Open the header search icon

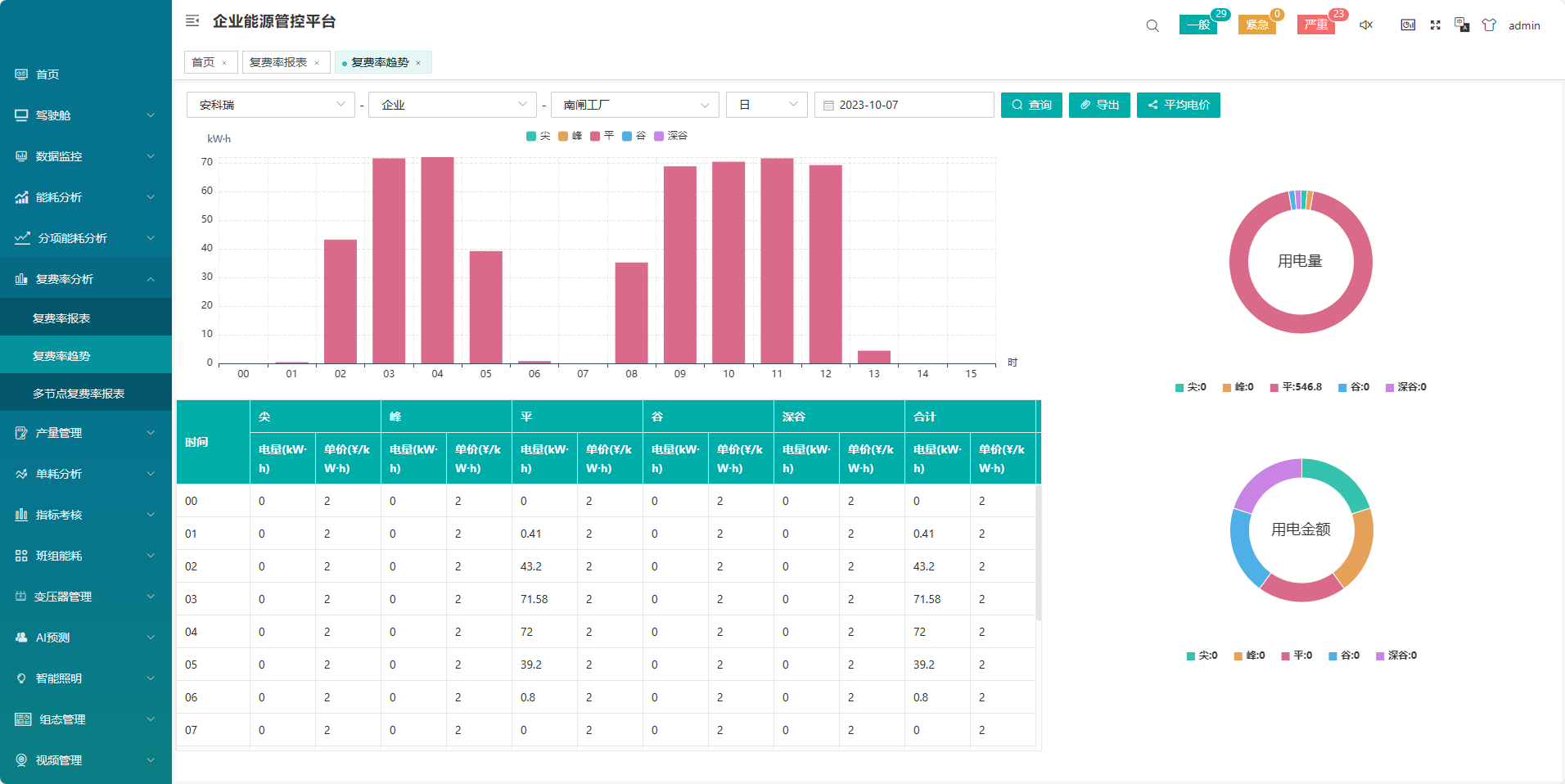[x=1152, y=25]
